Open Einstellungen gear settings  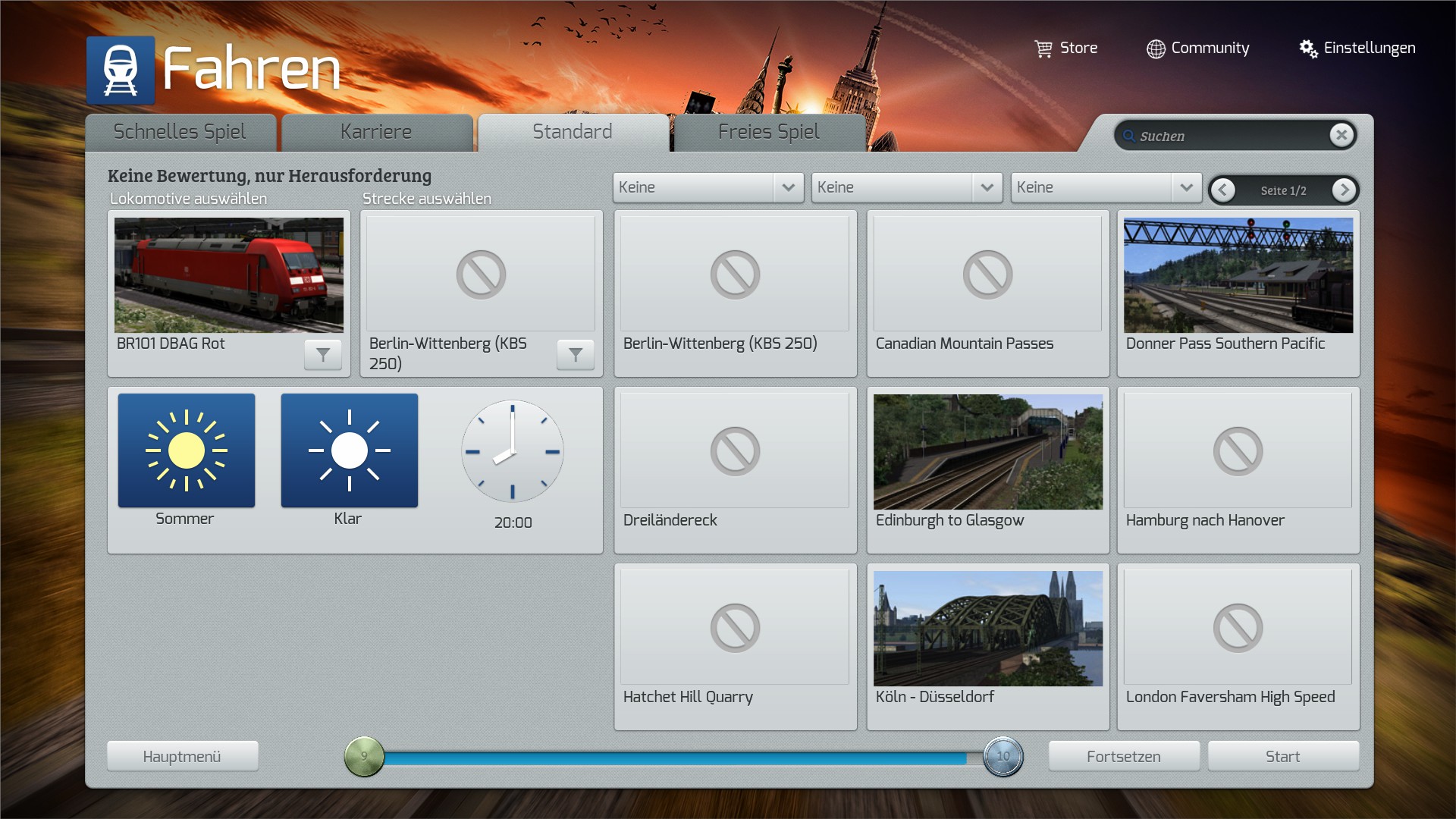pos(1308,49)
